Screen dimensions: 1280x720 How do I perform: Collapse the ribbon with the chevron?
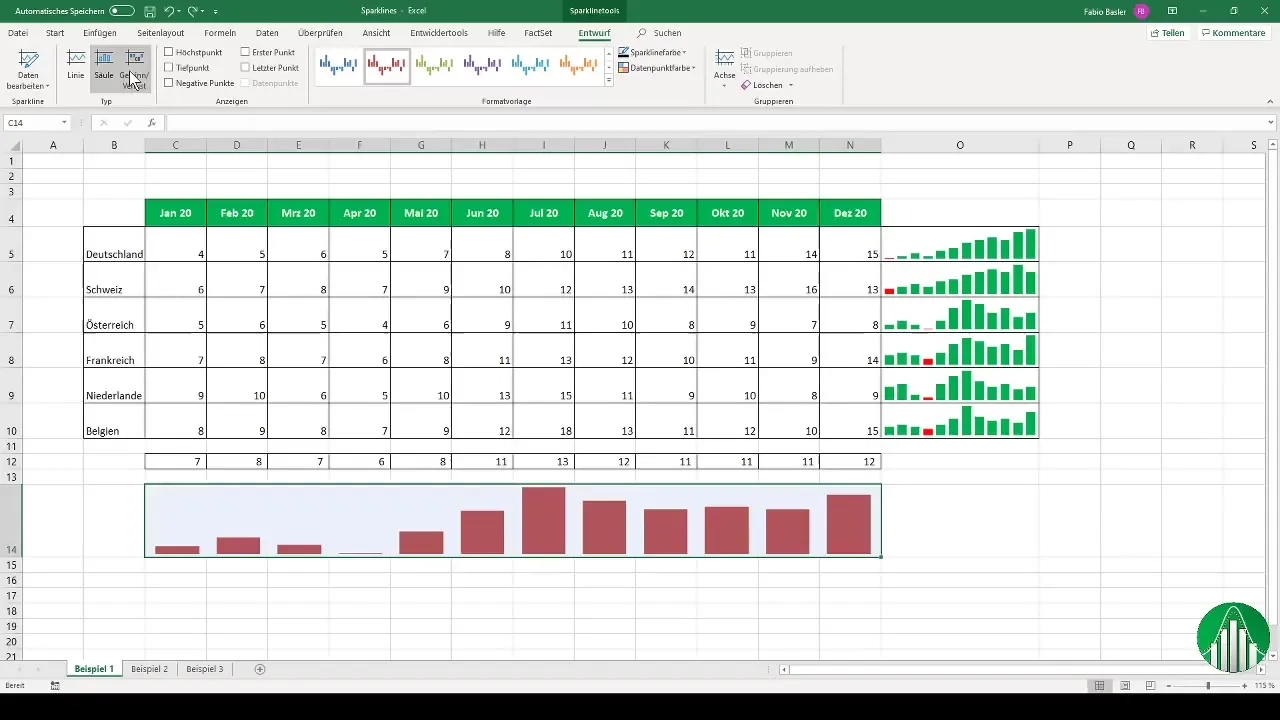click(1270, 102)
